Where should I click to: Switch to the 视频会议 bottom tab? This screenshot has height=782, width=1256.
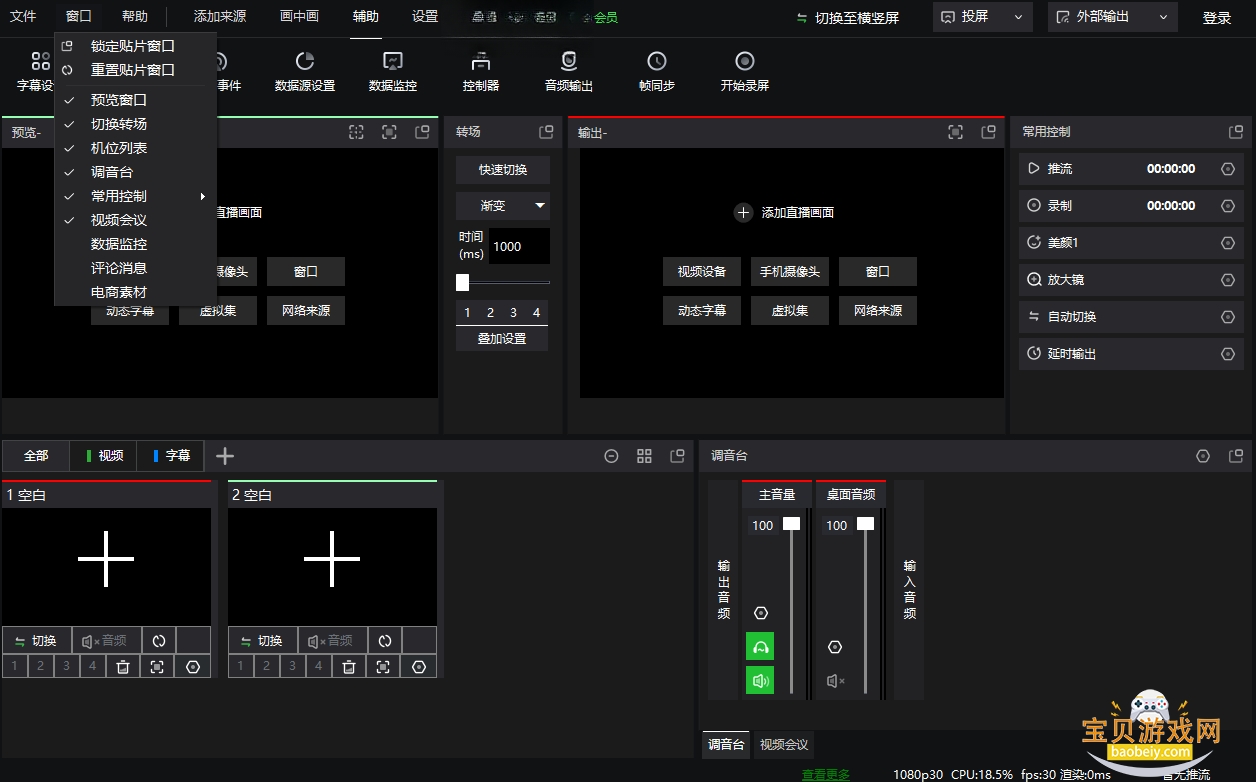tap(784, 745)
